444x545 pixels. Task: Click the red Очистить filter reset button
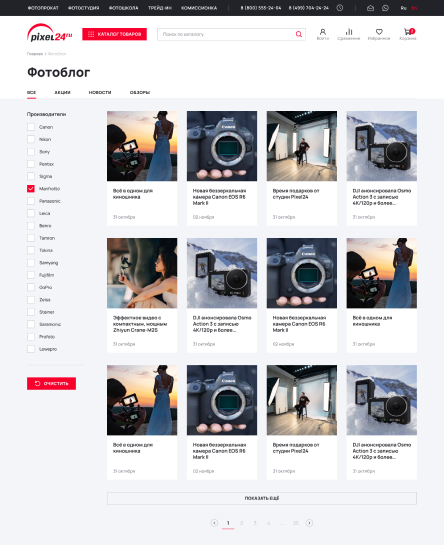[51, 383]
